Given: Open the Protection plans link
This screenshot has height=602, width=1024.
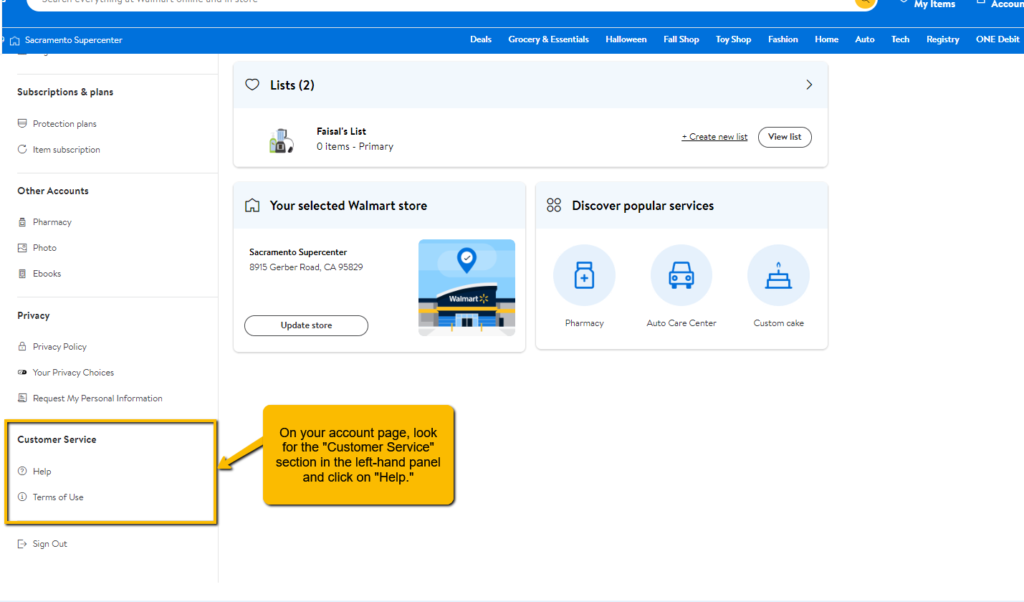Looking at the screenshot, I should (x=65, y=123).
